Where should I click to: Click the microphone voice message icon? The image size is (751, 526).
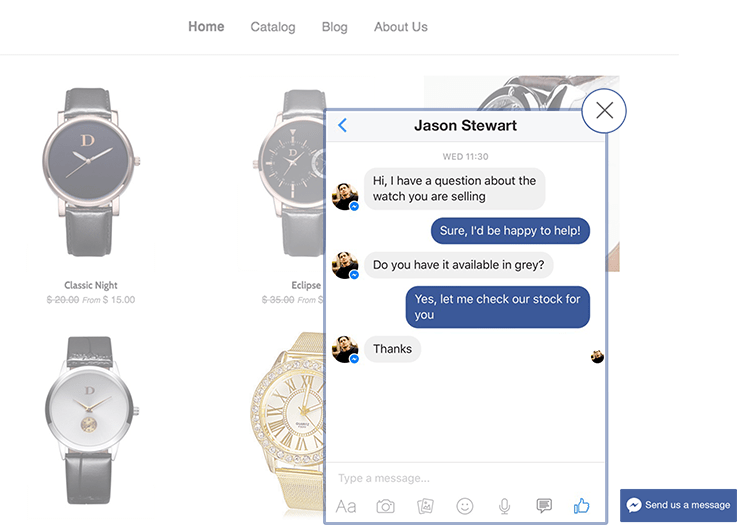coord(504,506)
